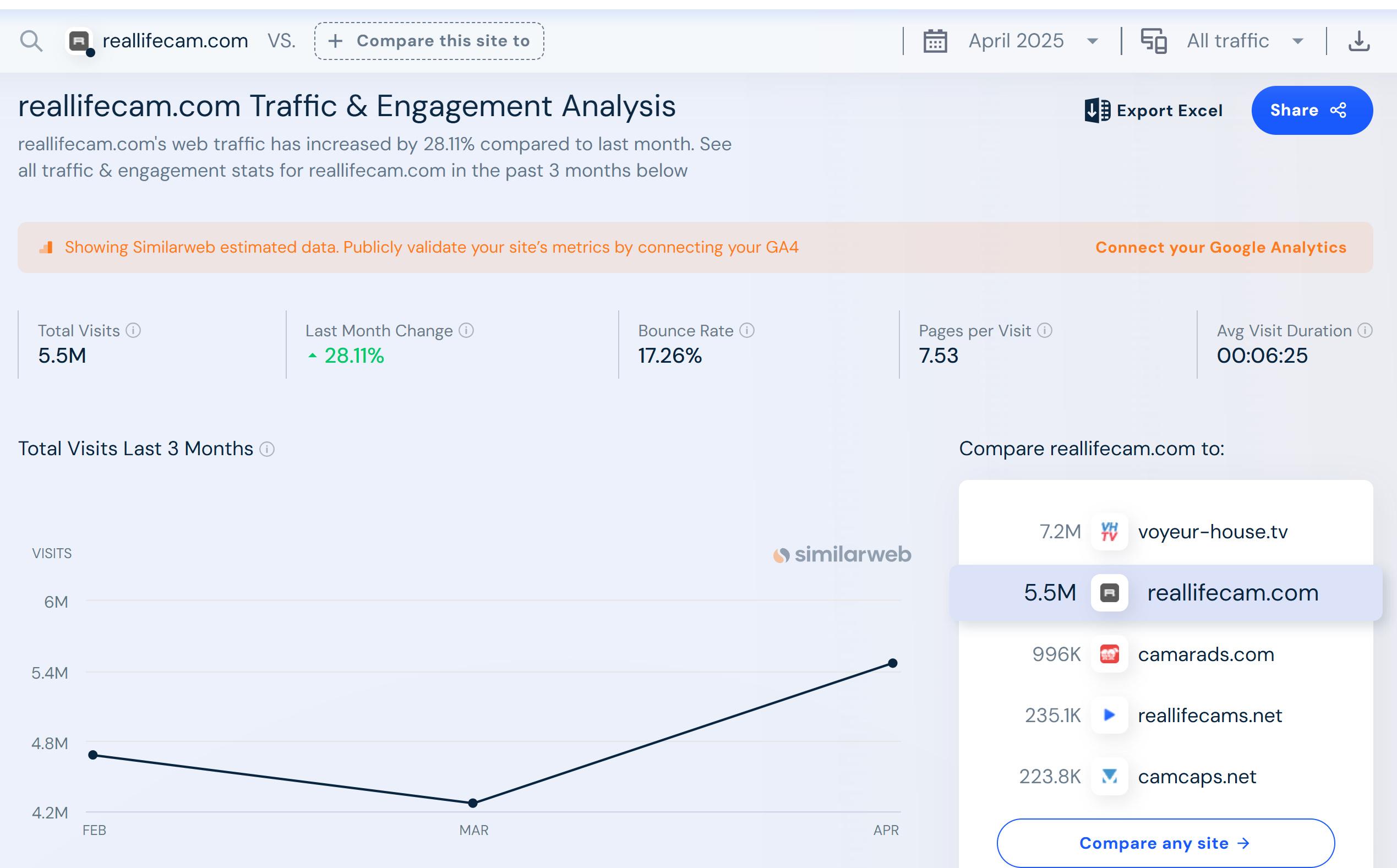The image size is (1397, 868).
Task: Click the calendar icon beside April 2025
Action: (x=935, y=41)
